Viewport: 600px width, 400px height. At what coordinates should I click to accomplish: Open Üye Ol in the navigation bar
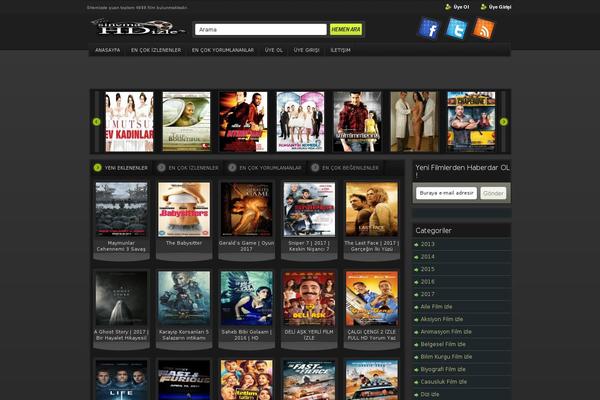pyautogui.click(x=274, y=50)
